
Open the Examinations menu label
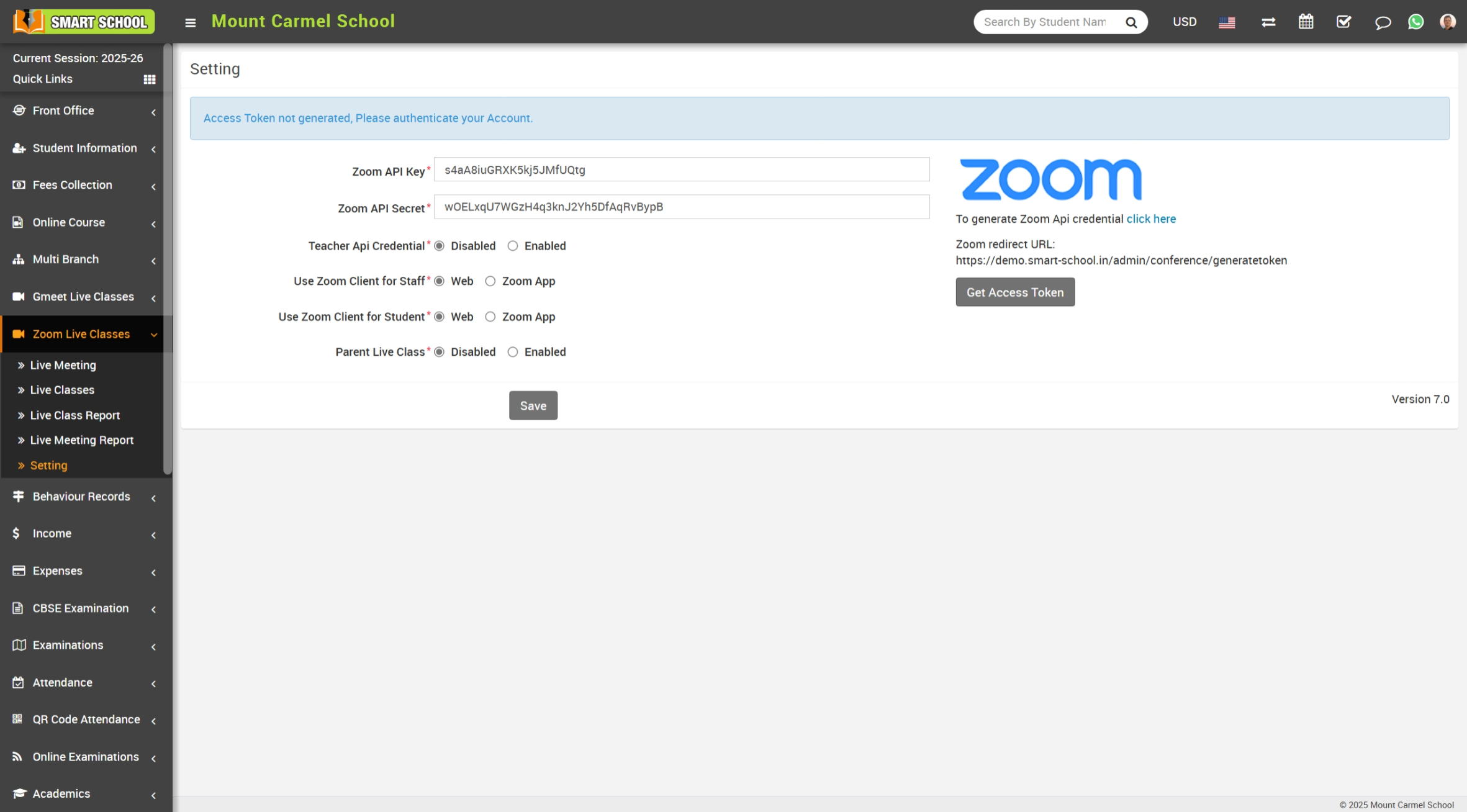[x=68, y=645]
